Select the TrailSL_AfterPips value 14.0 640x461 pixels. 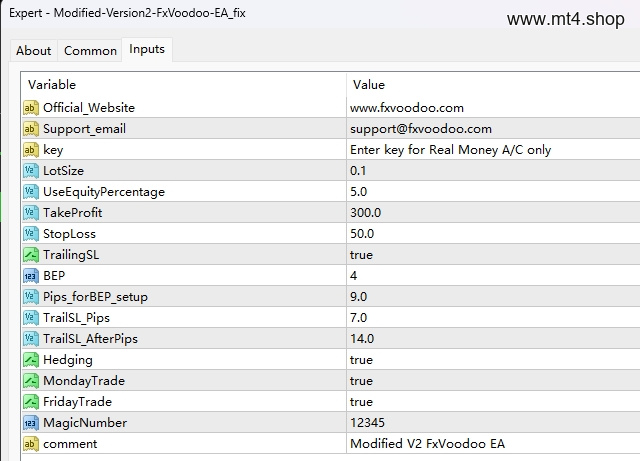[x=493, y=339]
